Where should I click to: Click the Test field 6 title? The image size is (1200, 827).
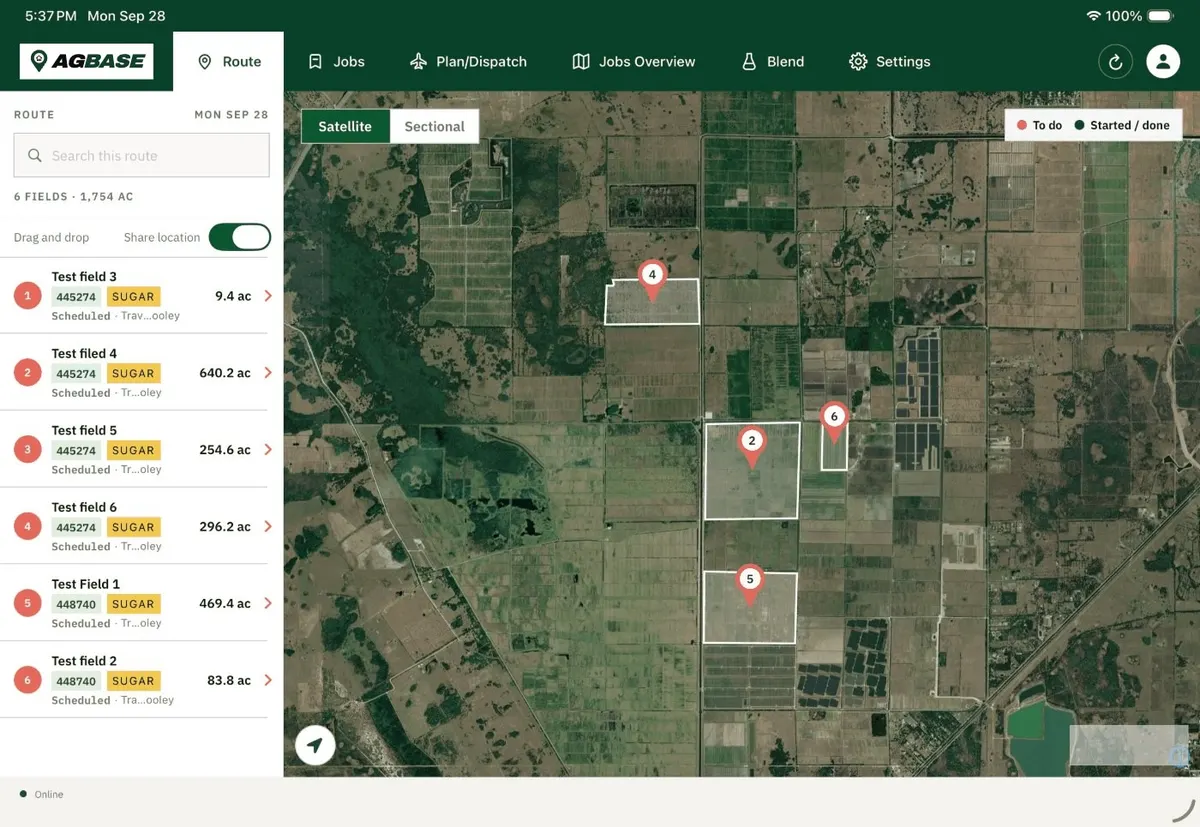click(x=84, y=507)
